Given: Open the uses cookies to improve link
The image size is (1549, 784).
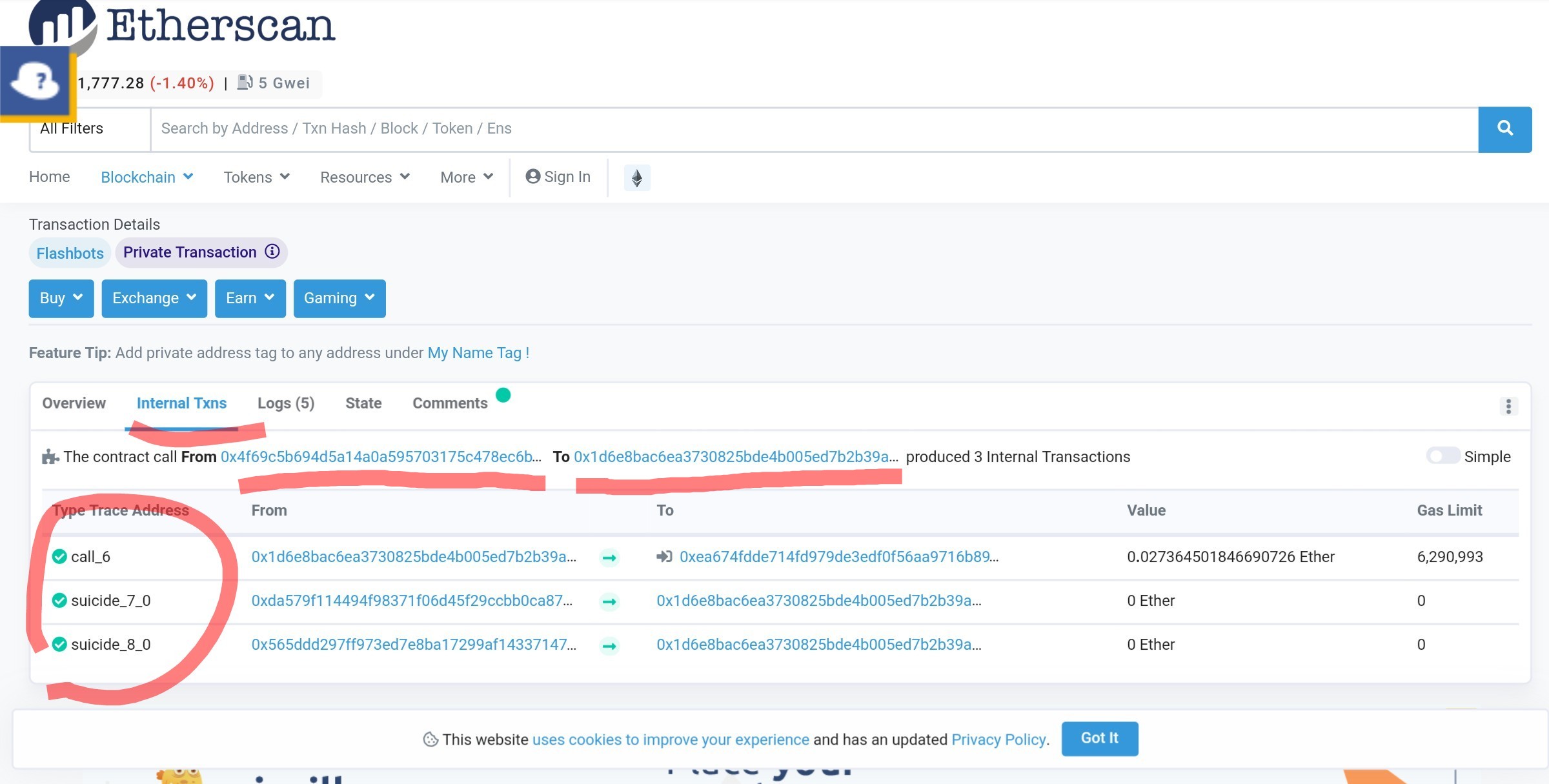Looking at the screenshot, I should tap(671, 739).
